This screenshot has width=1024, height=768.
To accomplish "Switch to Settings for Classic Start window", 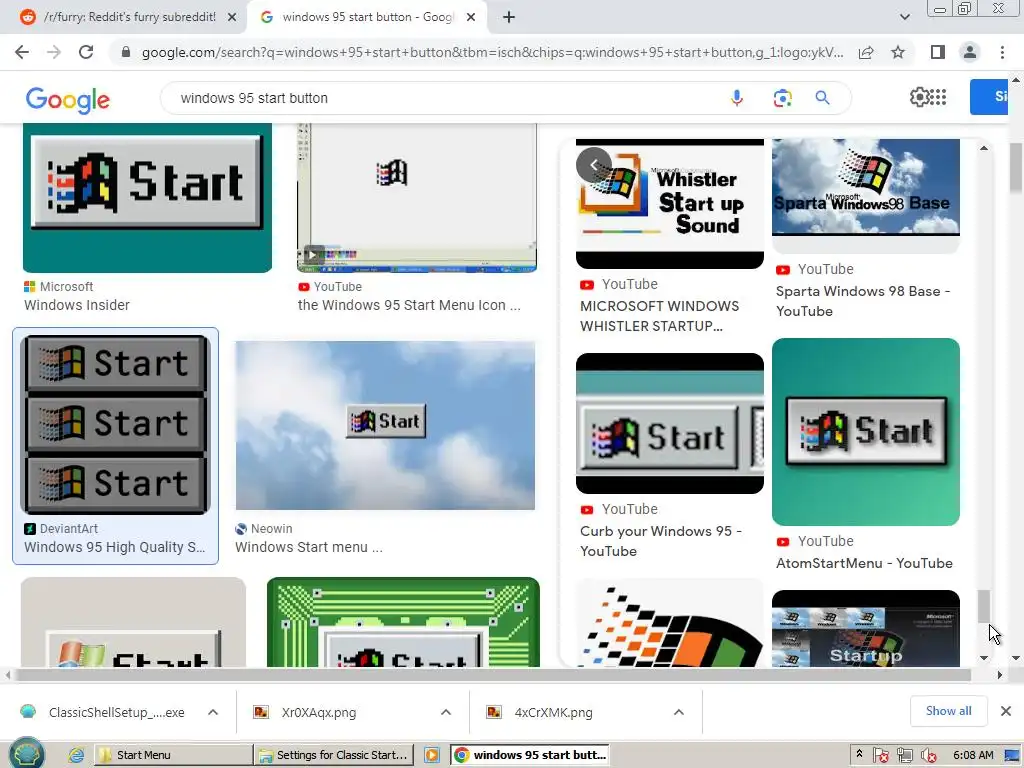I will coord(334,755).
